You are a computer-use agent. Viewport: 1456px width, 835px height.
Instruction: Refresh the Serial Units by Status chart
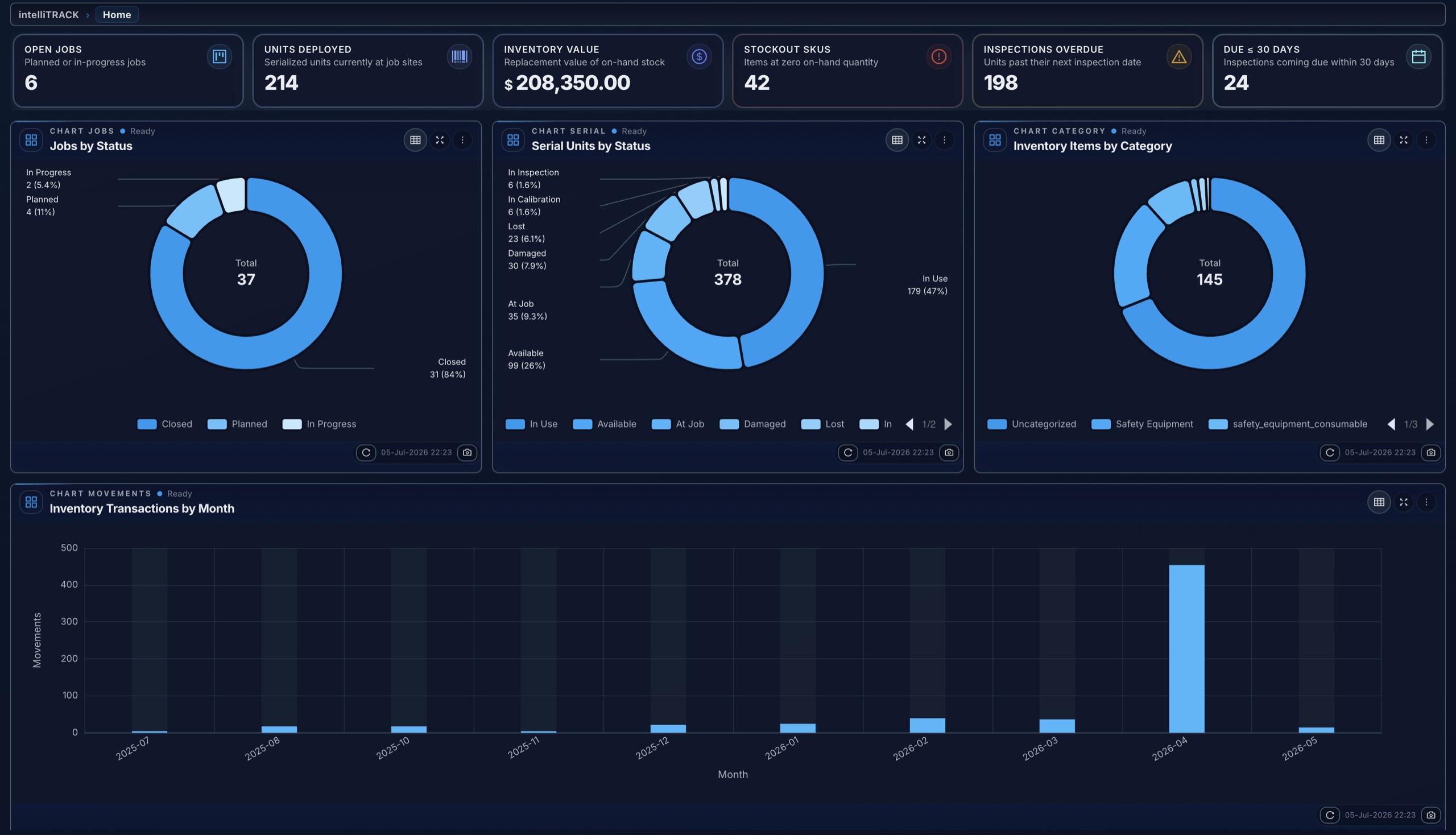pos(847,453)
